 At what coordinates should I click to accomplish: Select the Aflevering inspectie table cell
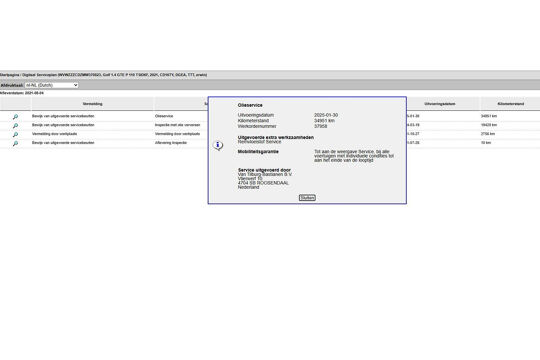click(x=171, y=143)
